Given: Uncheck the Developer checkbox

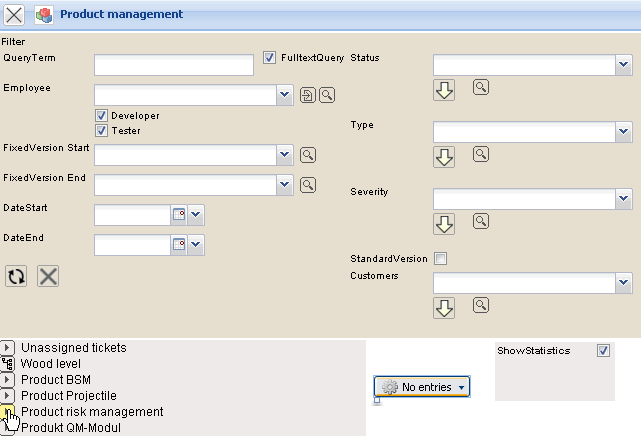Looking at the screenshot, I should (x=101, y=116).
